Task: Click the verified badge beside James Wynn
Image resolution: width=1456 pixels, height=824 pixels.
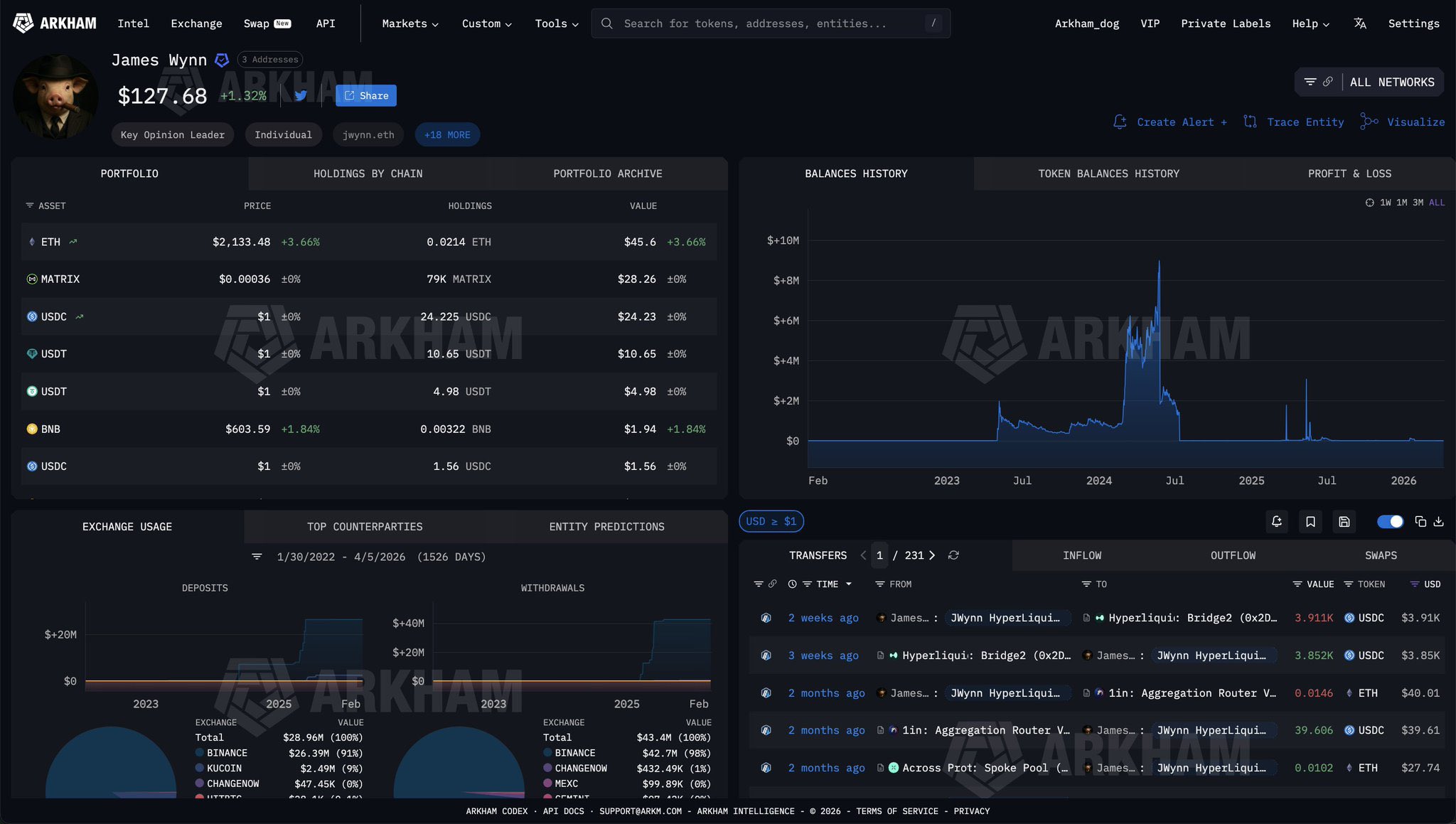Action: 222,60
